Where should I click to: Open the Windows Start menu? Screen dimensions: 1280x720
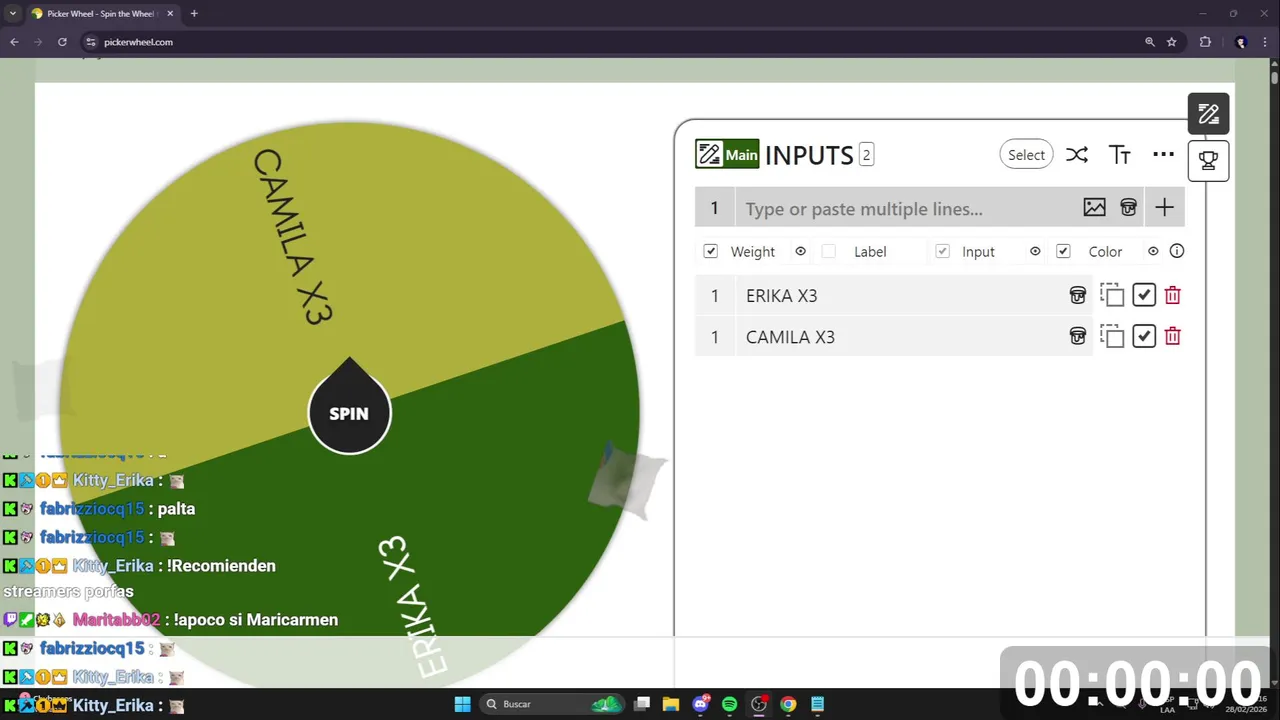[462, 704]
